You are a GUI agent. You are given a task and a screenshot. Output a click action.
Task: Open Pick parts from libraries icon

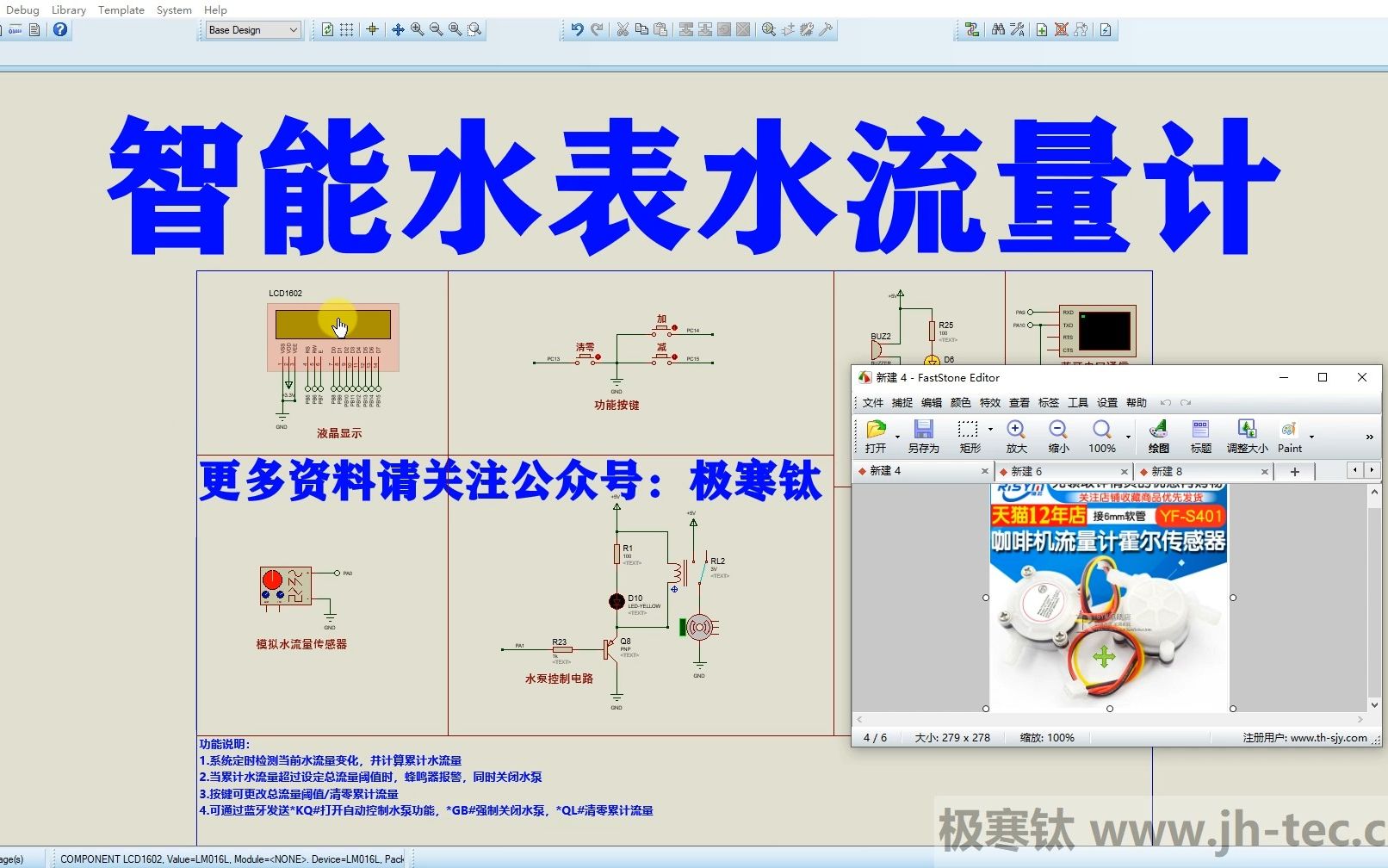pos(769,29)
